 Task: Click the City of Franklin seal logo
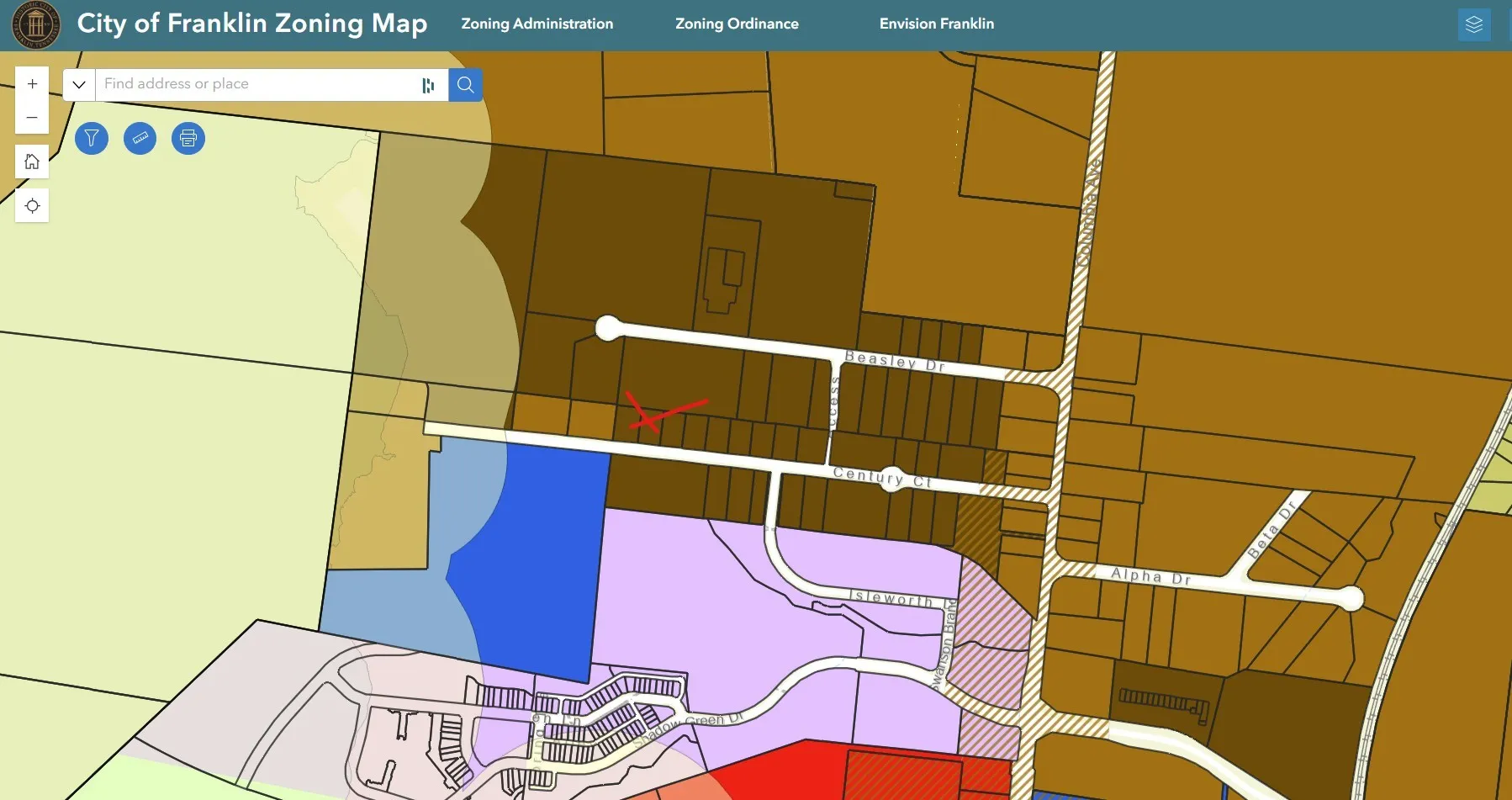coord(35,24)
